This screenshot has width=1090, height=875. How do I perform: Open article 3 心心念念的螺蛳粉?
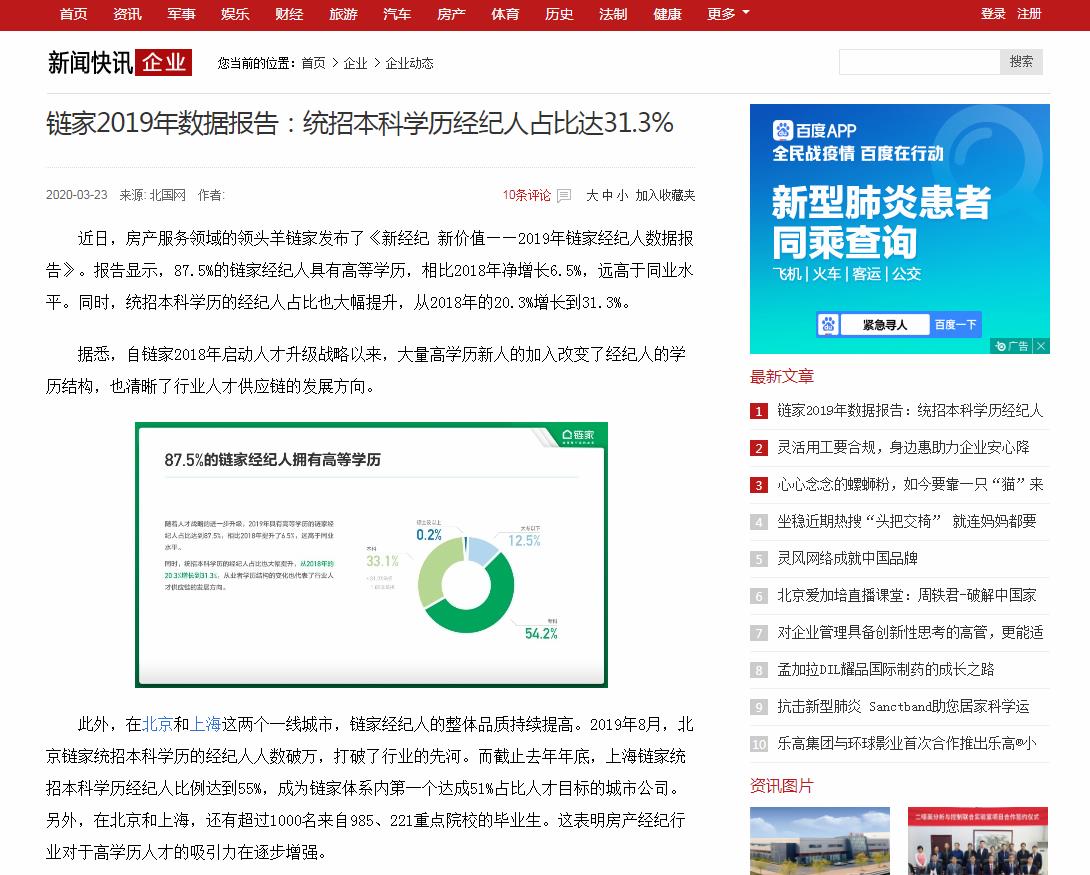(910, 484)
